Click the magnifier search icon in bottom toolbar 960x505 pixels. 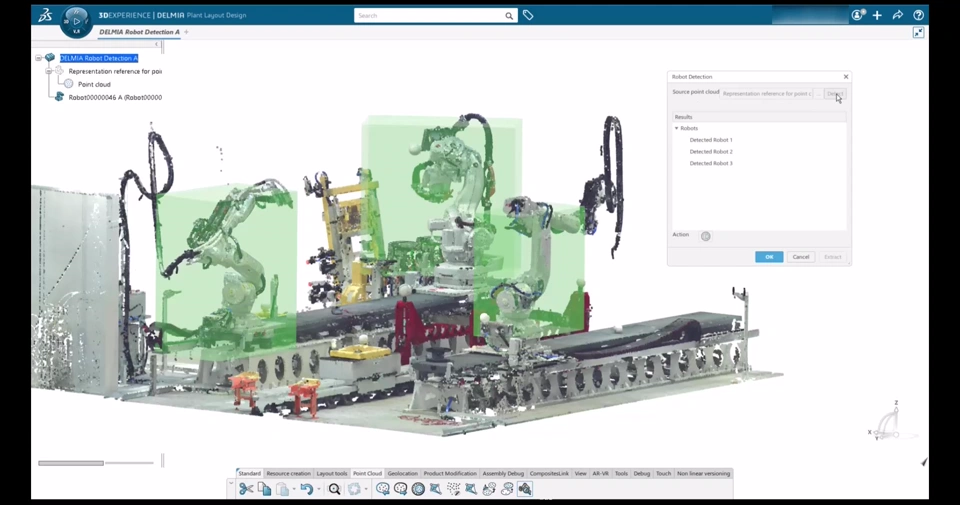tap(334, 488)
